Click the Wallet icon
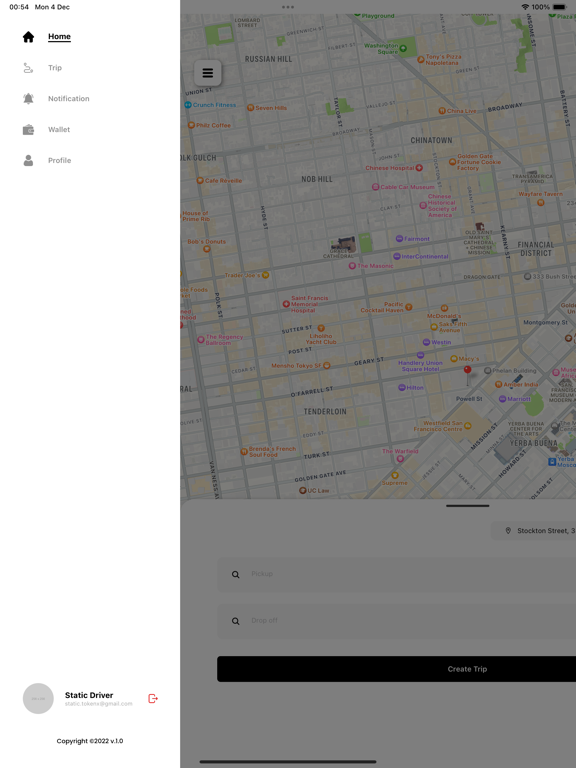 (x=28, y=130)
